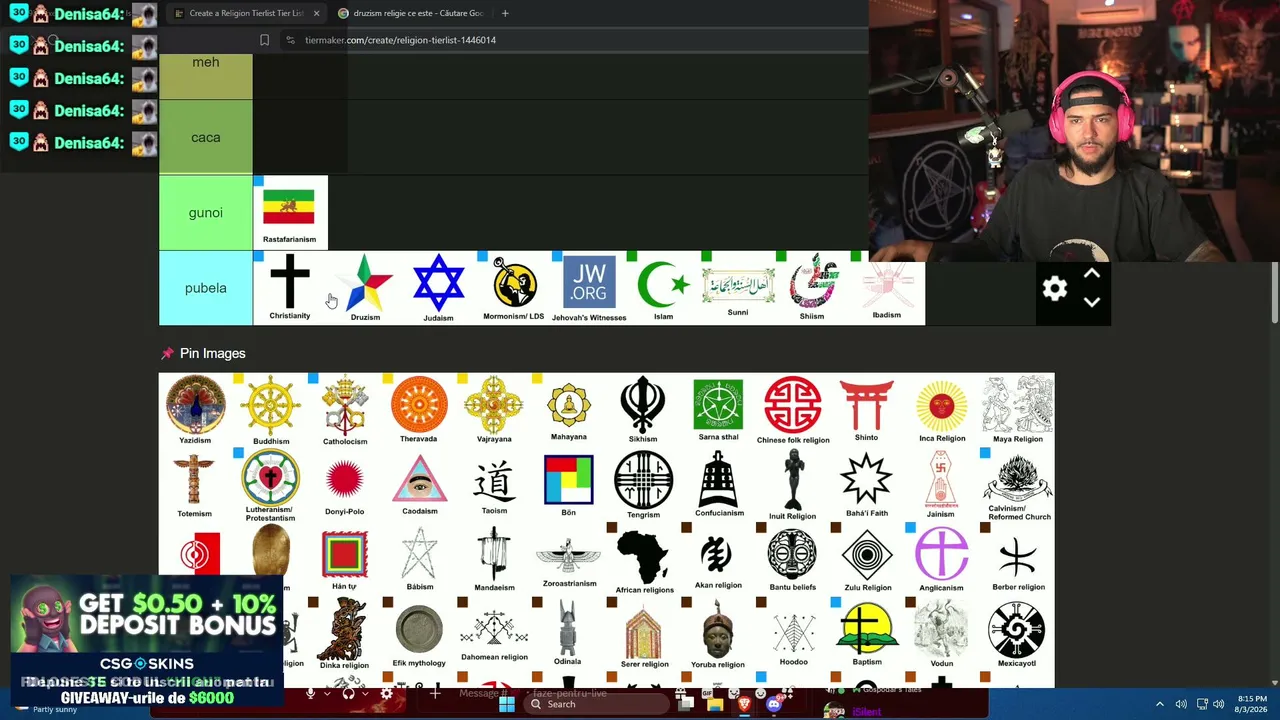Pick the Yoruba religion head tile
The height and width of the screenshot is (720, 1280).
point(718,635)
